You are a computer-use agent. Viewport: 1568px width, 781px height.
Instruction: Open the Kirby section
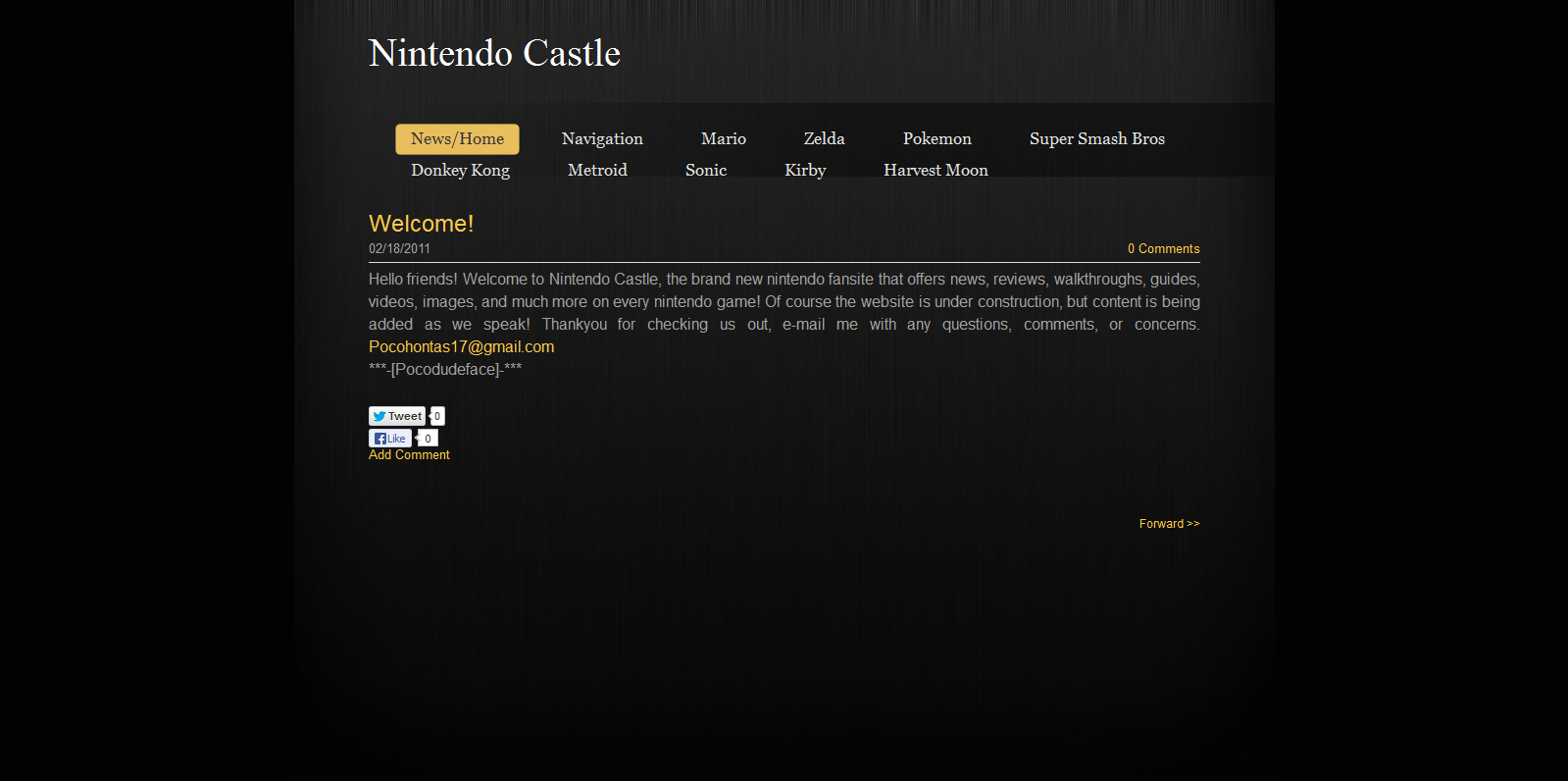tap(805, 171)
